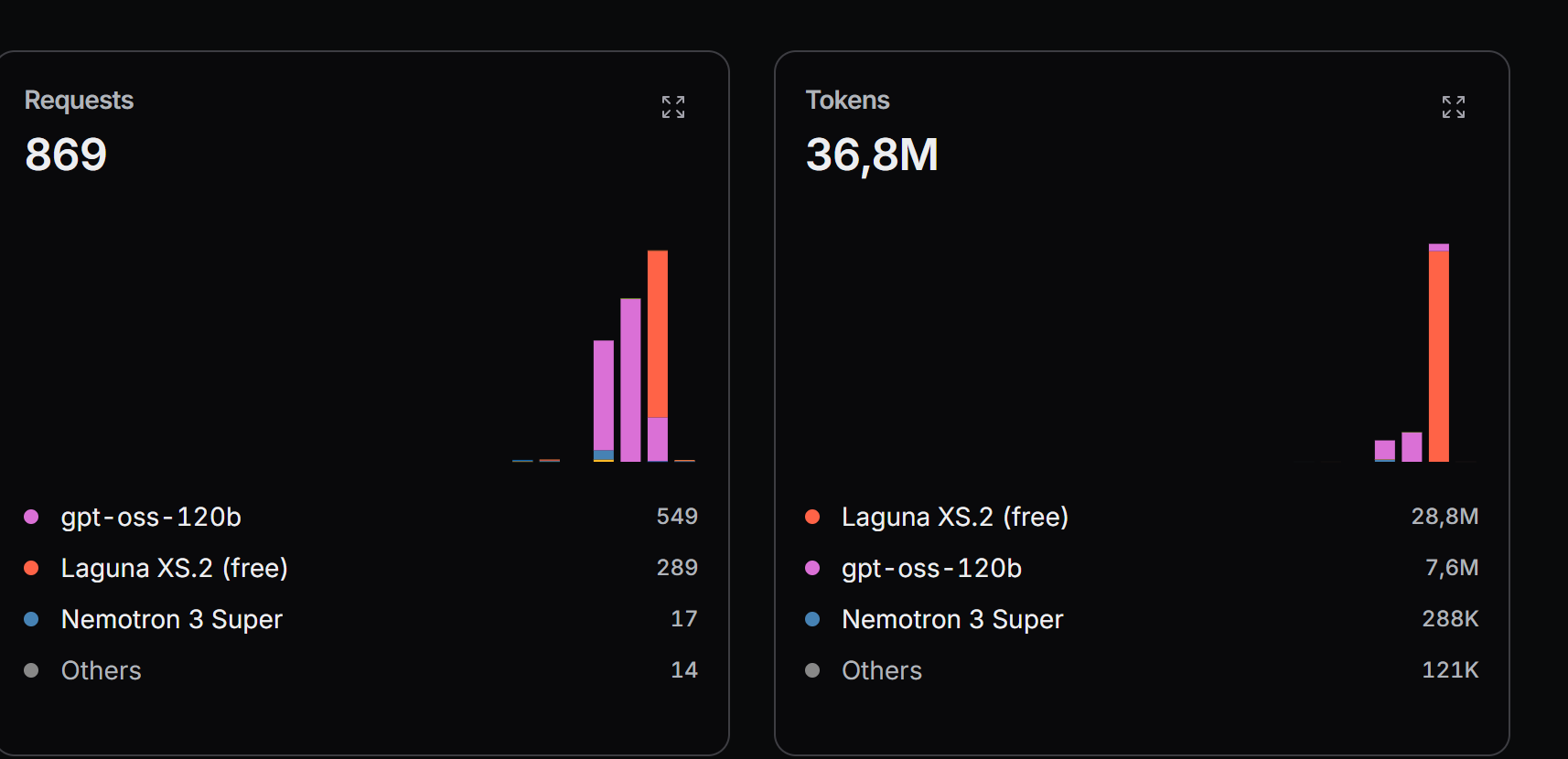Viewport: 1568px width, 759px height.
Task: Select "Others" label in the Requests legend
Action: pos(102,670)
